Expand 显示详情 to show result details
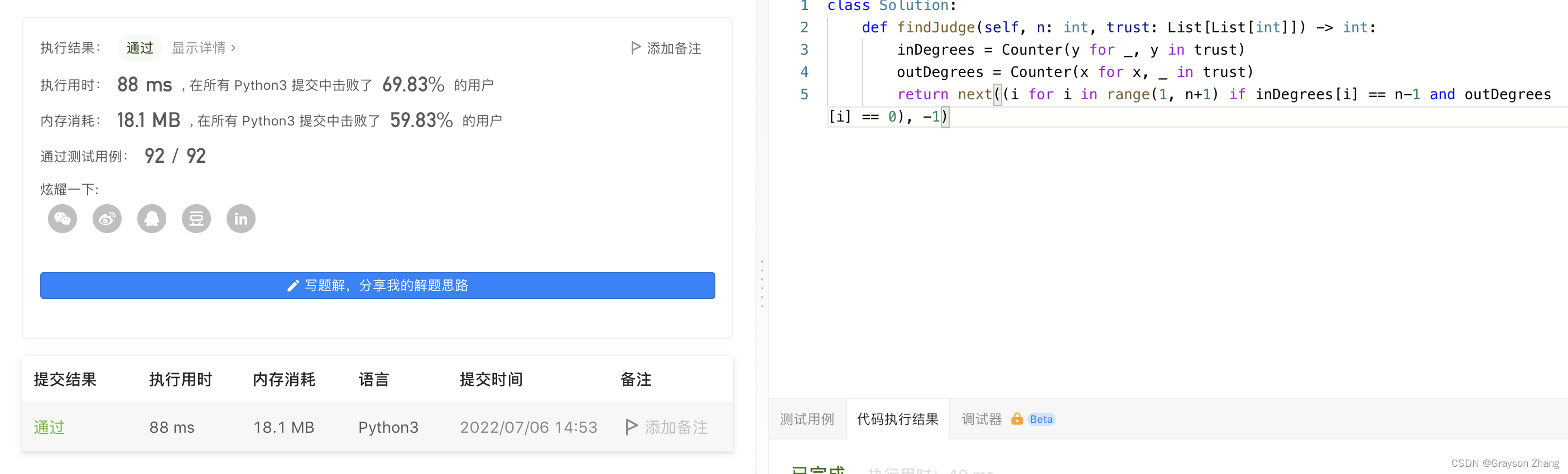The image size is (1568, 474). (x=203, y=48)
